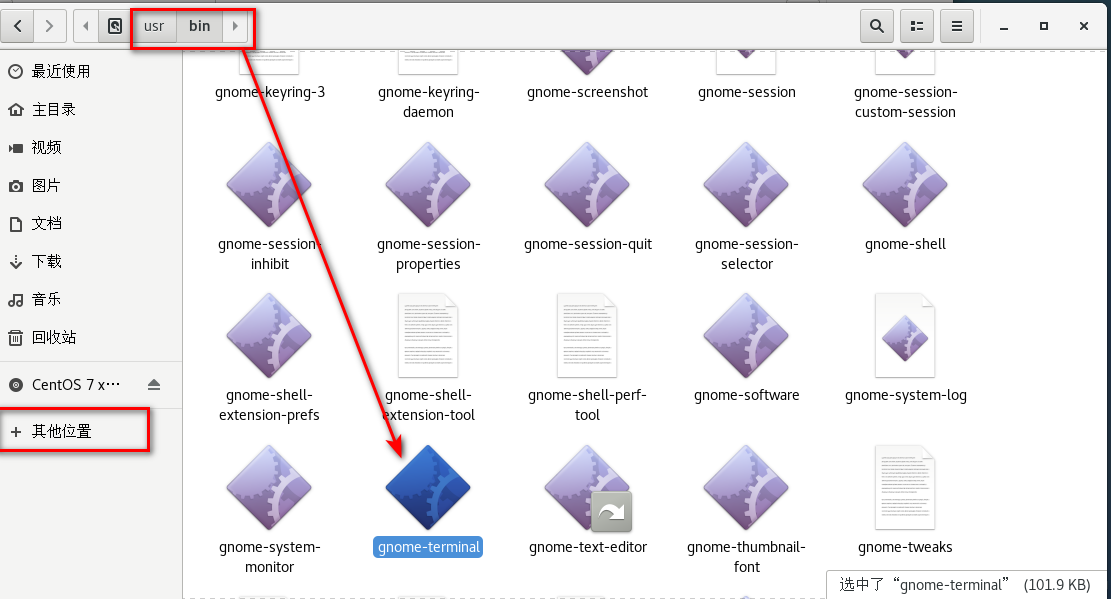Open Pictures (图片) in sidebar
Screen dimensions: 1111x599
point(91,186)
